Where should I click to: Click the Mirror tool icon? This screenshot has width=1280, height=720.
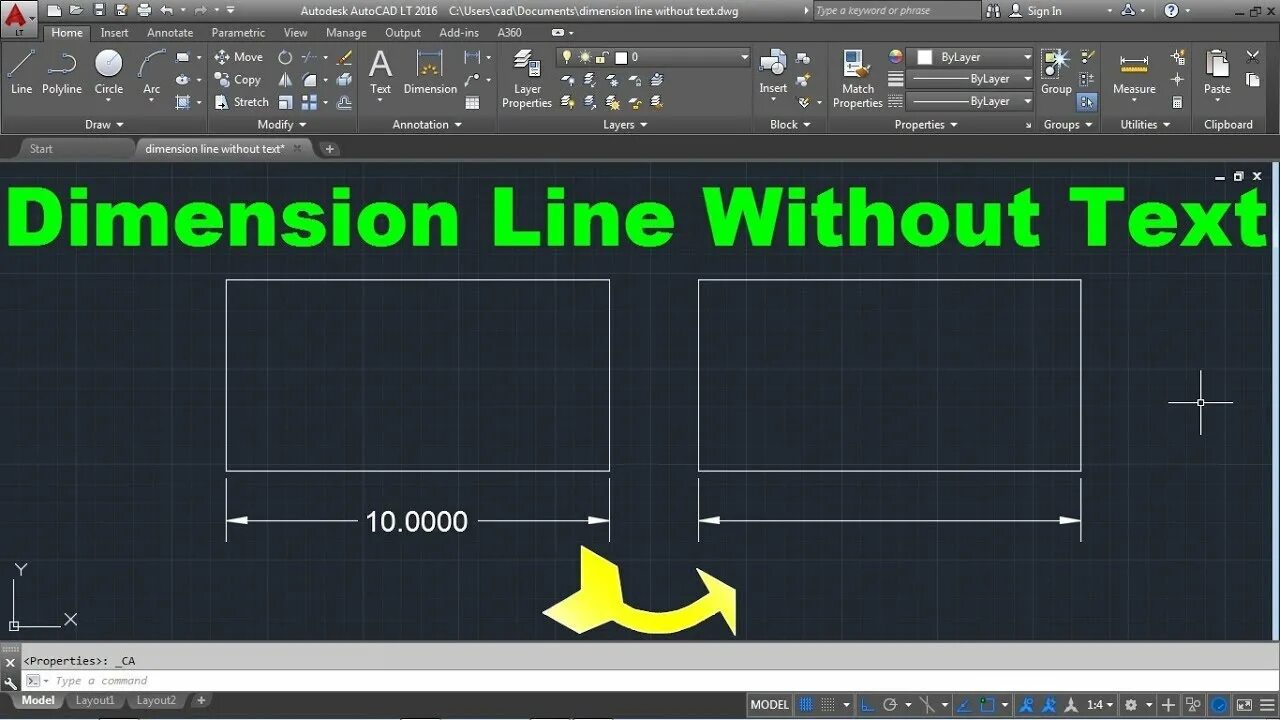[x=285, y=79]
